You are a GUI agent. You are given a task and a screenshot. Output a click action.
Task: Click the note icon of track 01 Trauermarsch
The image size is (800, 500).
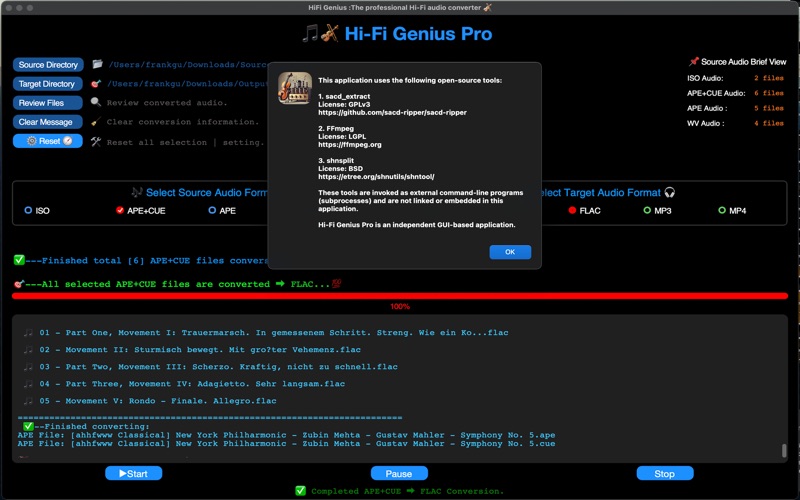coord(28,333)
